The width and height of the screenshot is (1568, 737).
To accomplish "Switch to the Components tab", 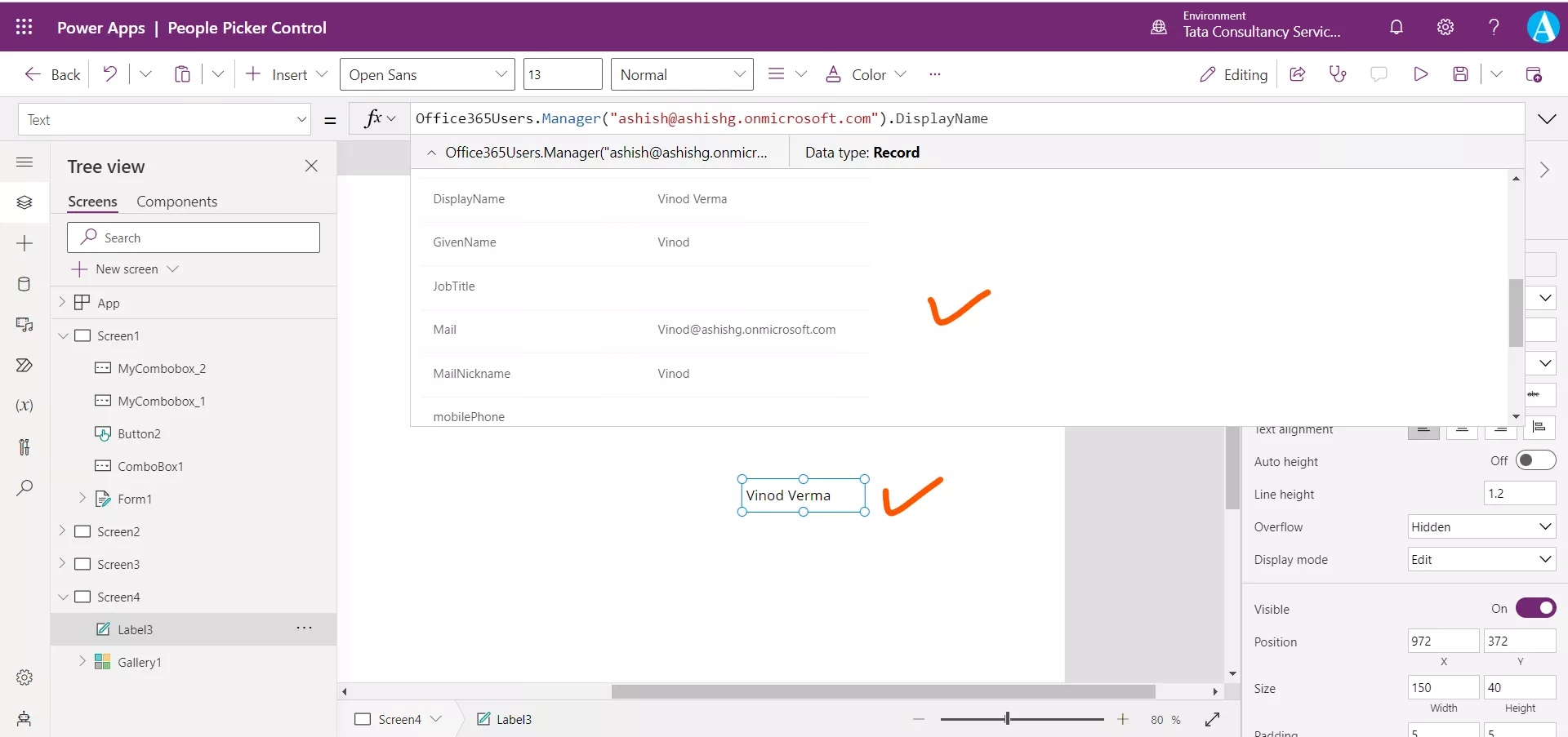I will pos(177,202).
